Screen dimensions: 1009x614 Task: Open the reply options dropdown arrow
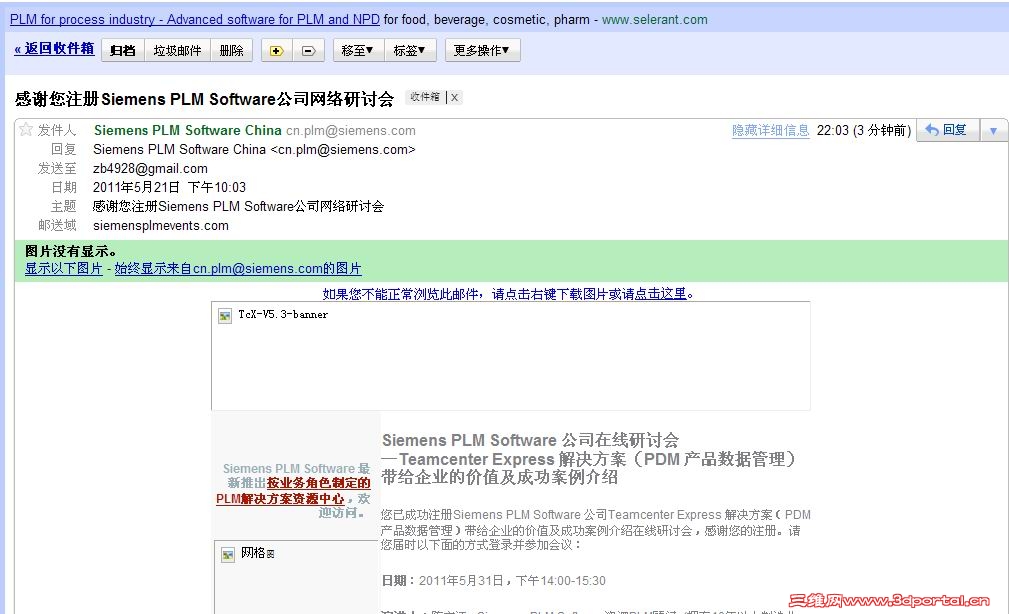(994, 131)
